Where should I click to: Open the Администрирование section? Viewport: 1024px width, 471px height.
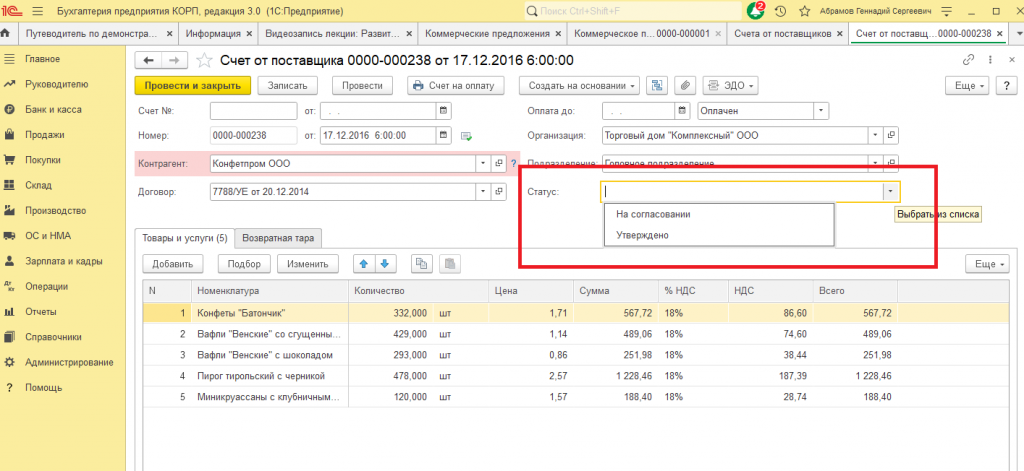pos(69,362)
